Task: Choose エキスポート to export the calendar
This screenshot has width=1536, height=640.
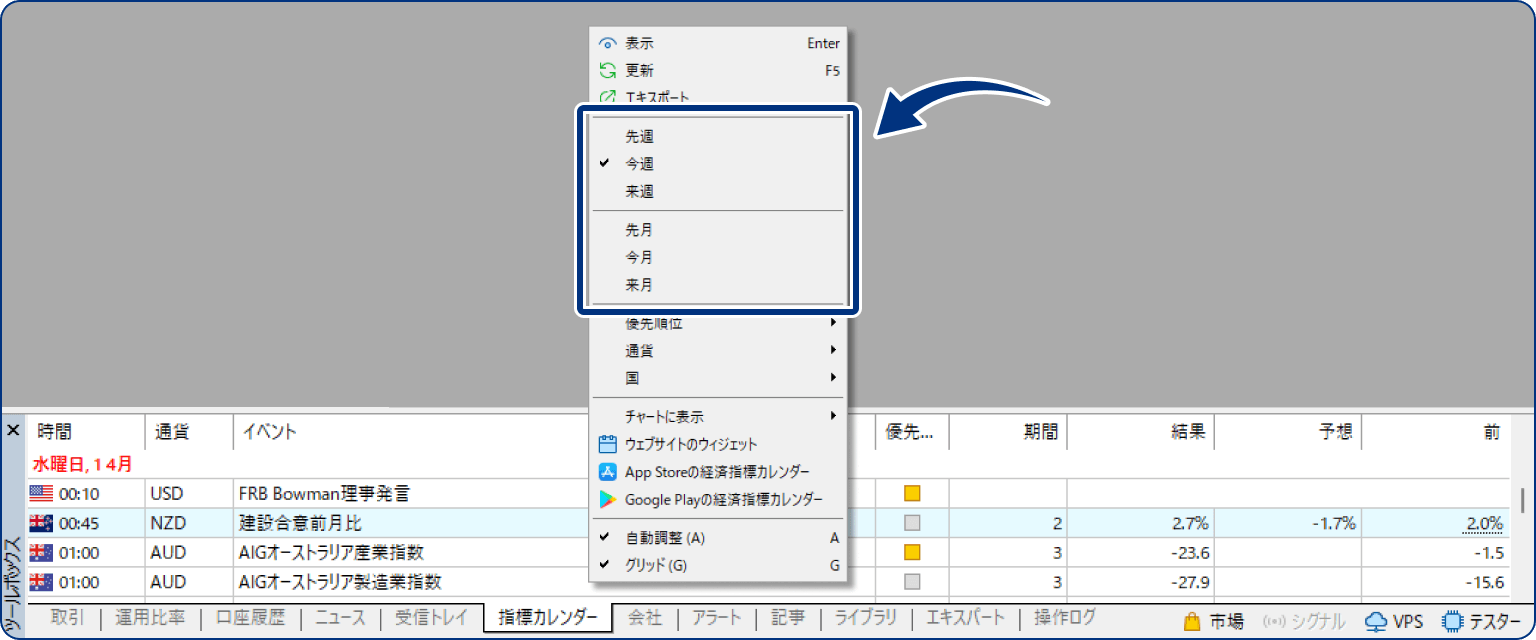Action: [655, 97]
